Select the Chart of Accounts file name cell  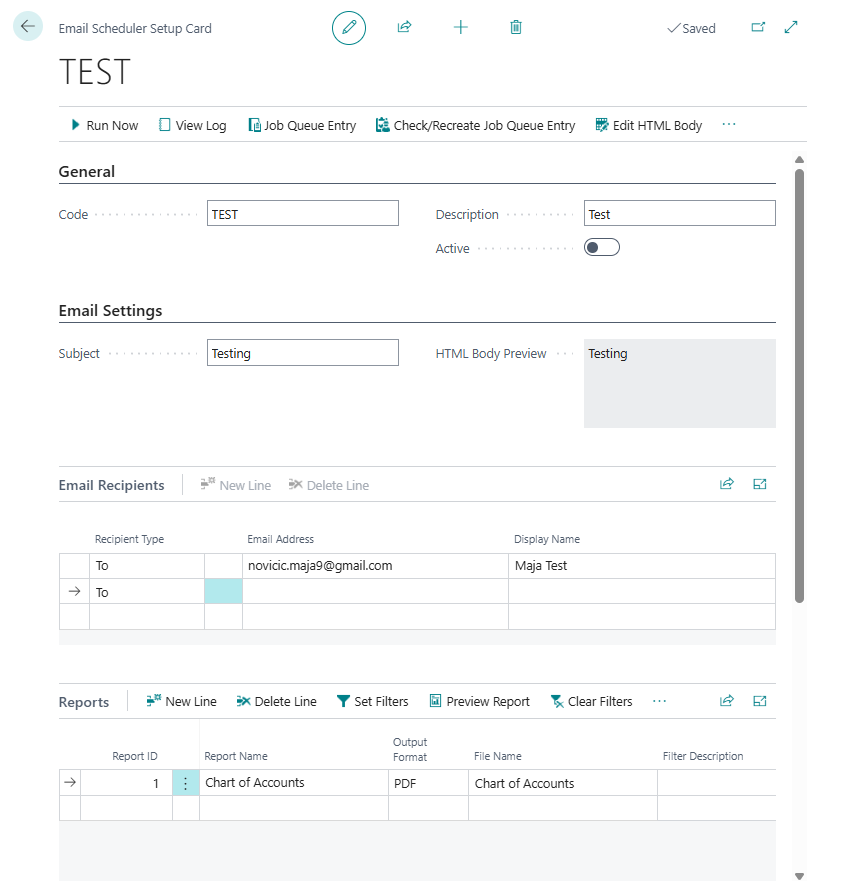[563, 783]
